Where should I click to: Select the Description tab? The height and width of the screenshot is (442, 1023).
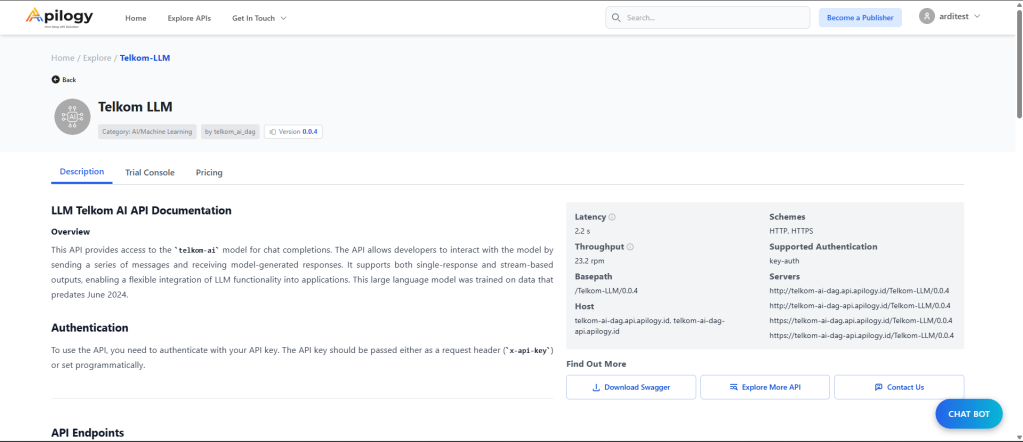pyautogui.click(x=82, y=172)
